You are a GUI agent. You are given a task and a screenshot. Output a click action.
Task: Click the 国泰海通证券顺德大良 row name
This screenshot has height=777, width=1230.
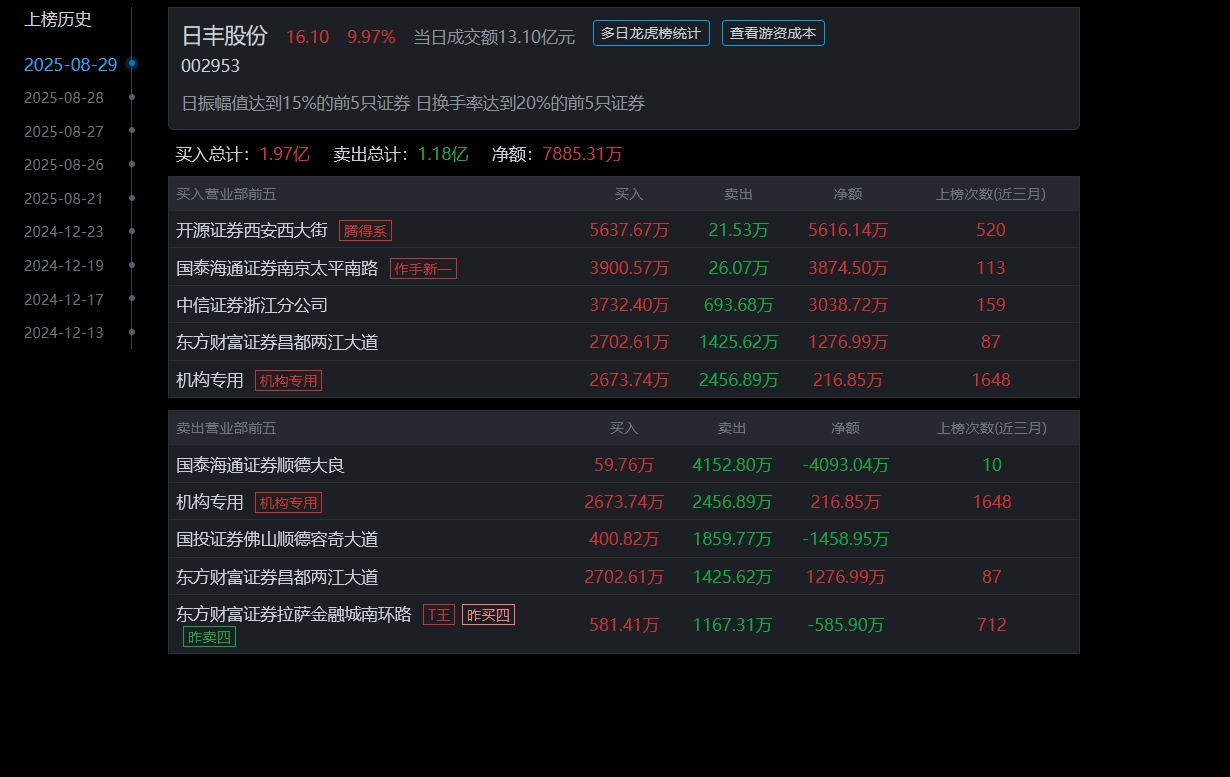[x=260, y=465]
